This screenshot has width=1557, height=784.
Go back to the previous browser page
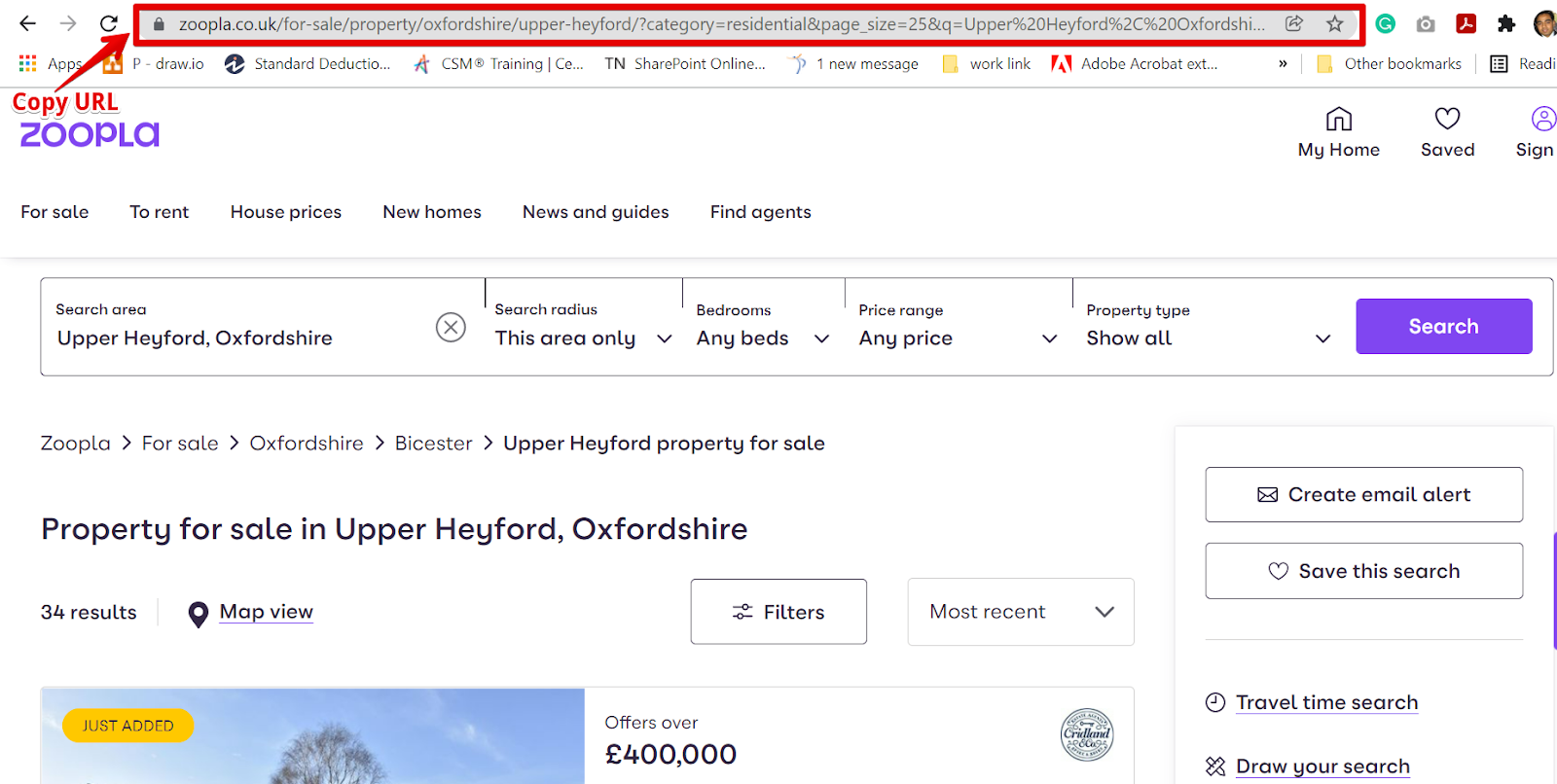click(x=28, y=23)
